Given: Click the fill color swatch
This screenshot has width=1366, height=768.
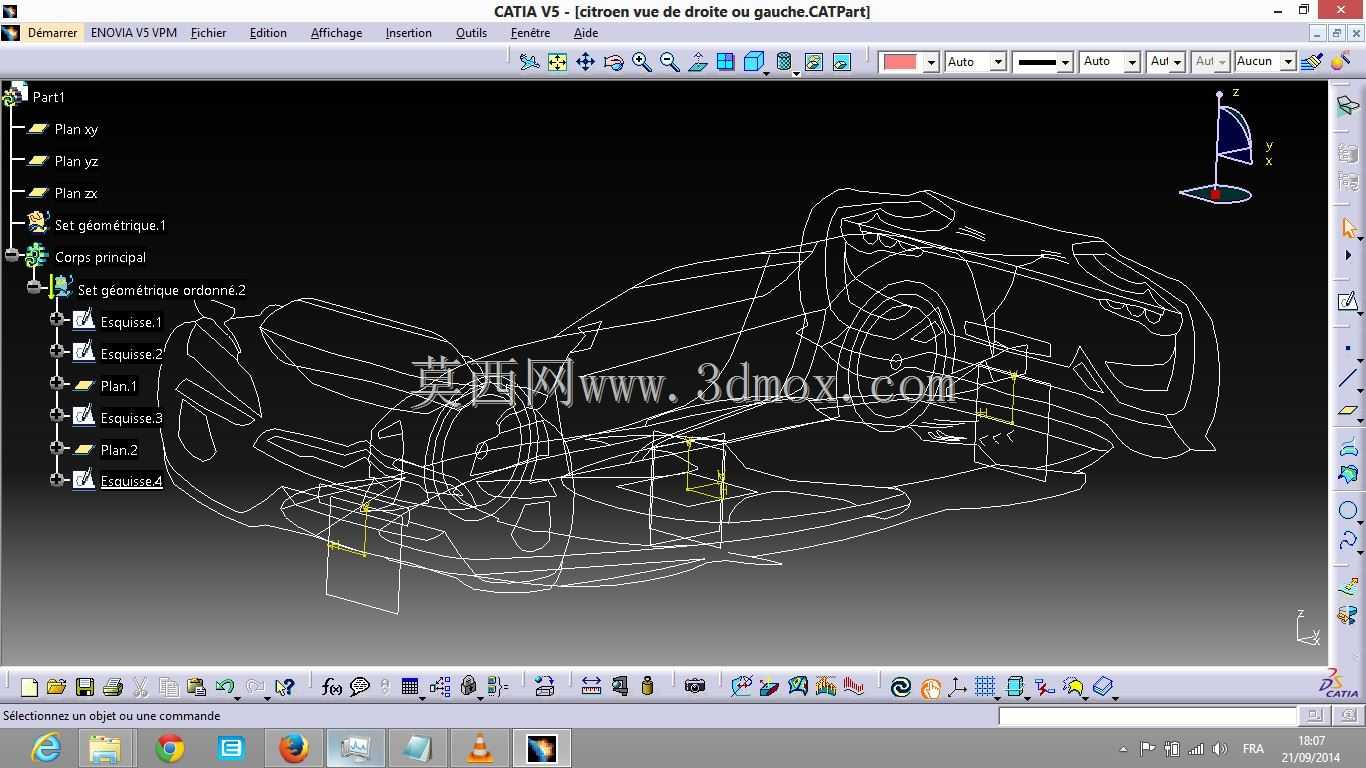Looking at the screenshot, I should (901, 62).
